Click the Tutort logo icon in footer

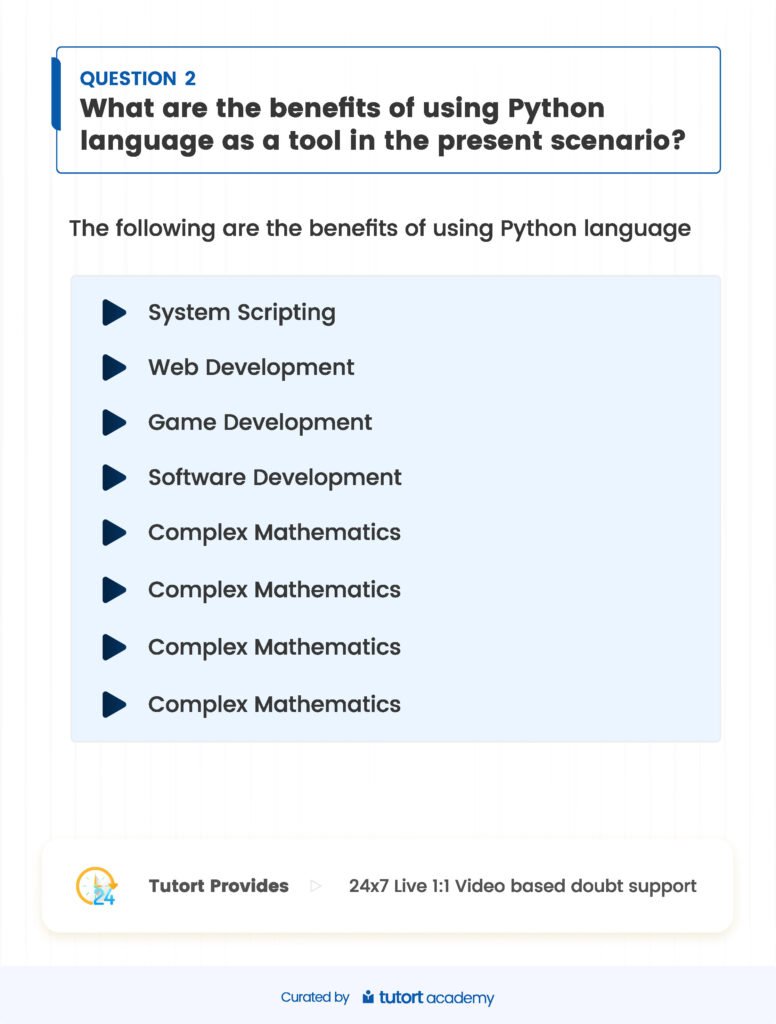click(x=368, y=997)
